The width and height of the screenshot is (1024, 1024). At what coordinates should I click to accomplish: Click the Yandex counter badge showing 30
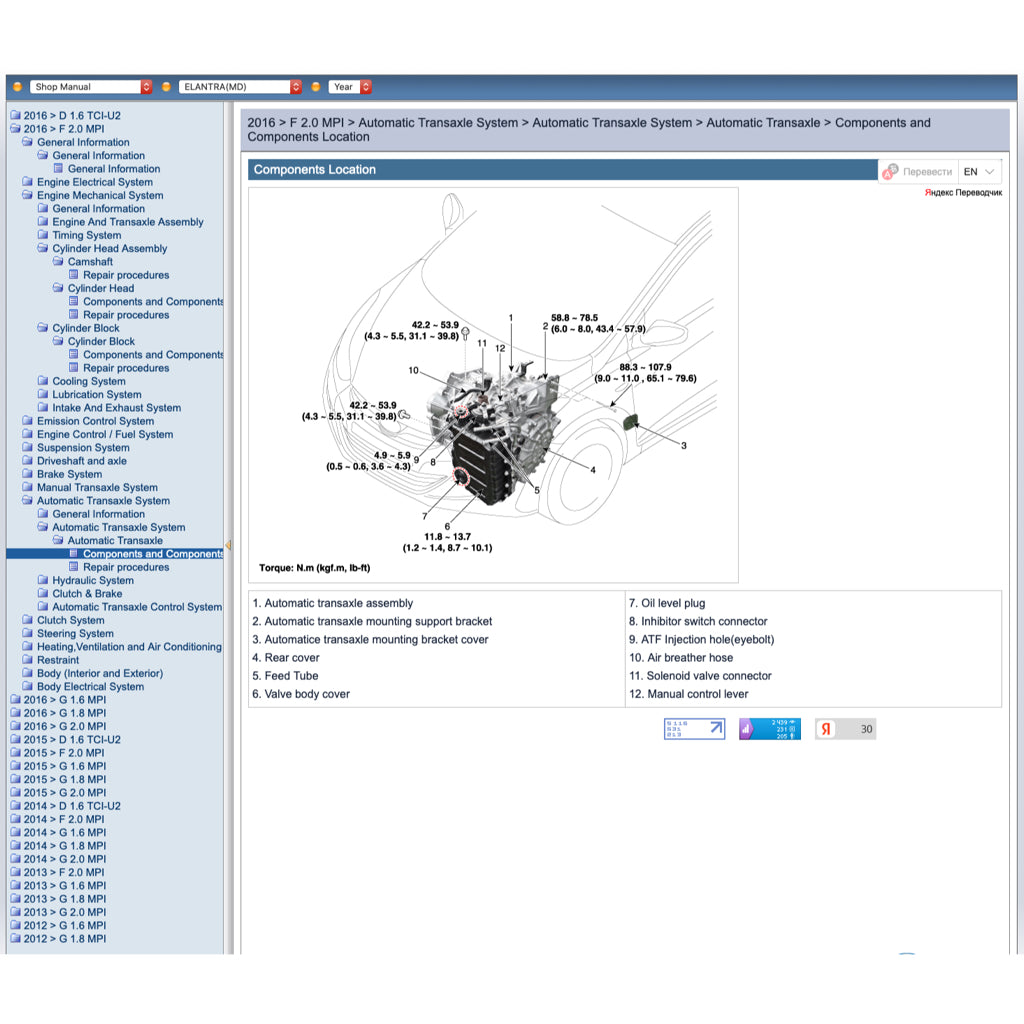[845, 729]
